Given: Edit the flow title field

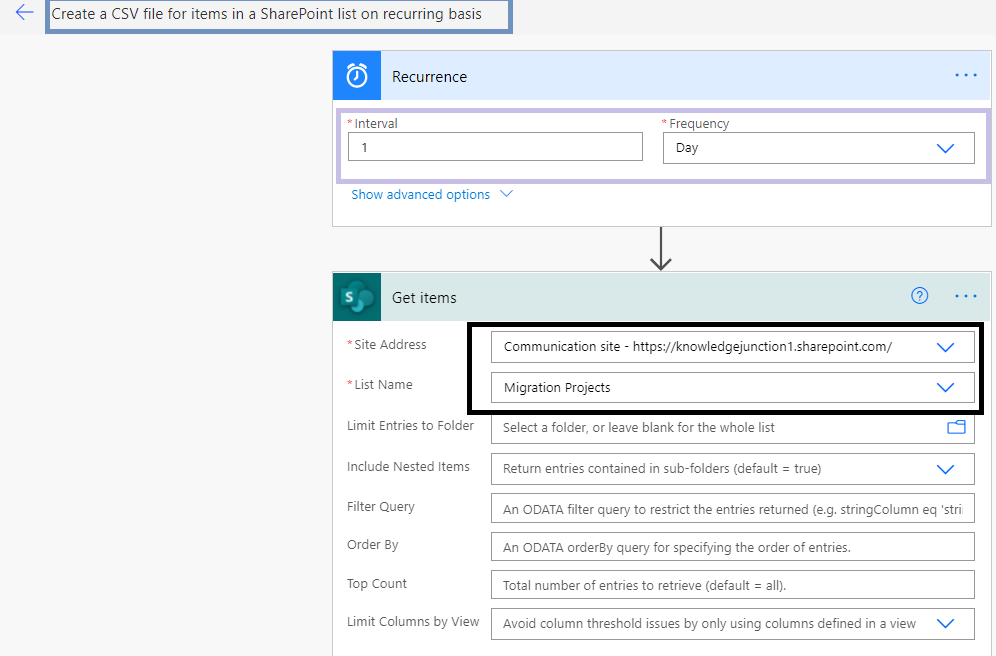Looking at the screenshot, I should (279, 15).
